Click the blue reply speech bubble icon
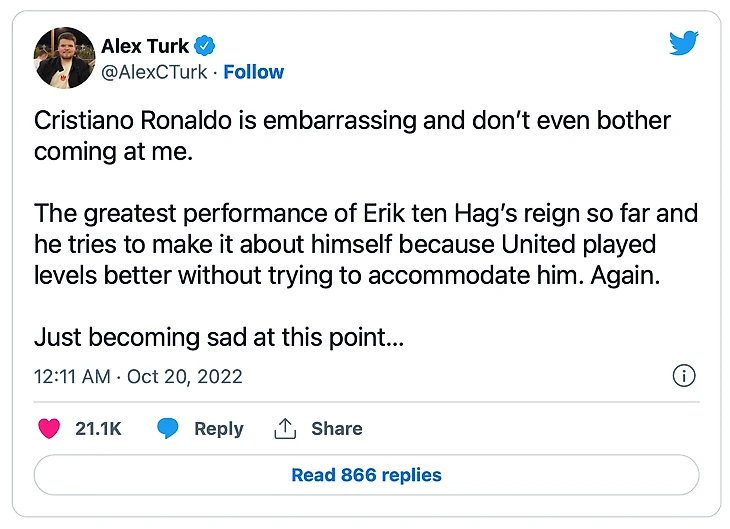 [168, 428]
